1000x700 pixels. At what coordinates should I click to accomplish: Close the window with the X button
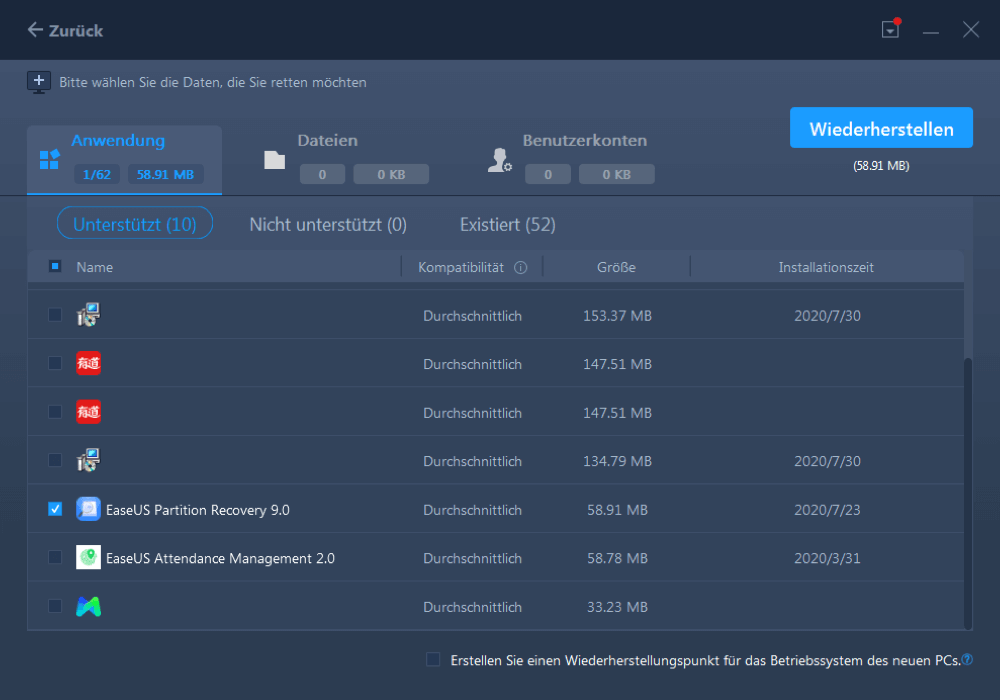coord(971,29)
